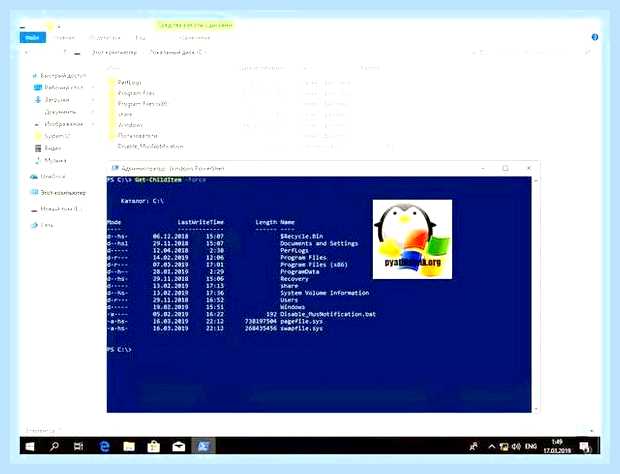Open the volume speaker tray icon

click(x=516, y=446)
